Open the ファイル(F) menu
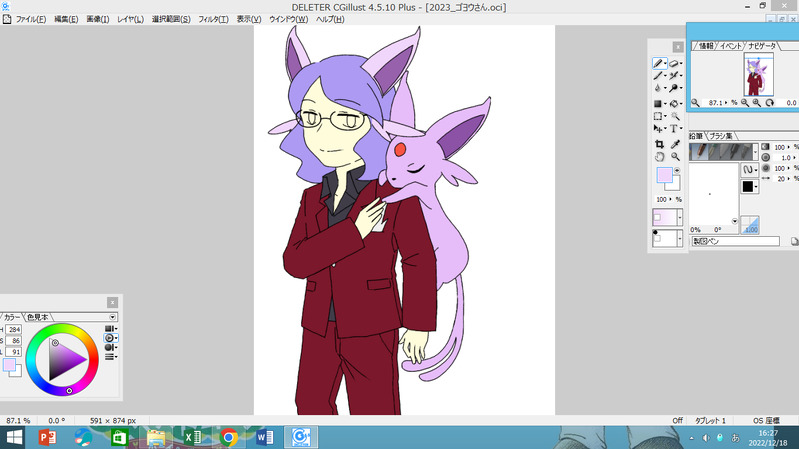This screenshot has height=449, width=799. (x=31, y=19)
